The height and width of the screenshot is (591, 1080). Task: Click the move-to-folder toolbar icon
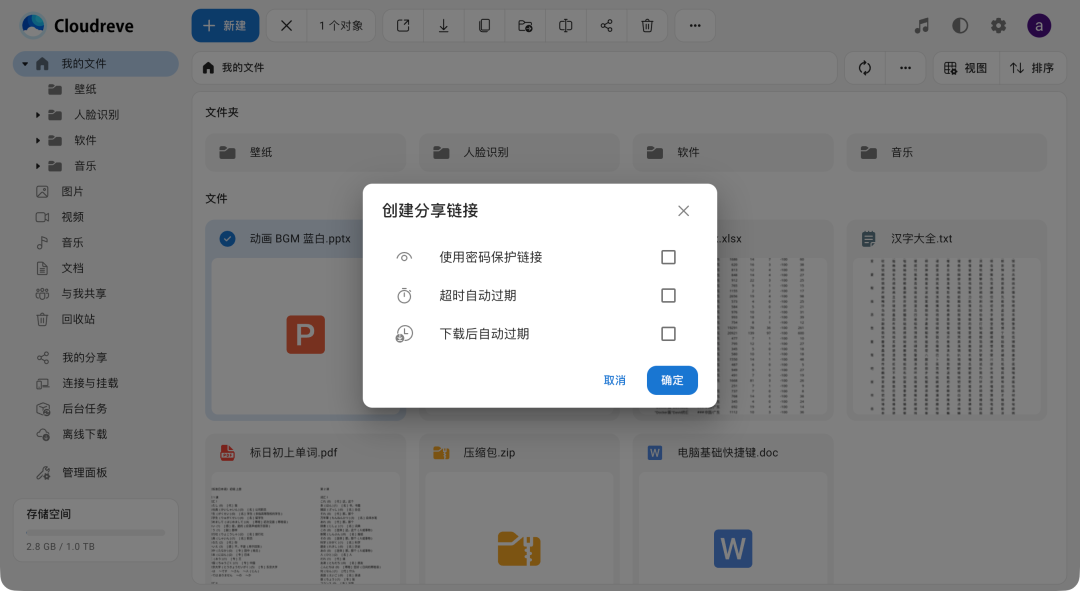coord(525,25)
